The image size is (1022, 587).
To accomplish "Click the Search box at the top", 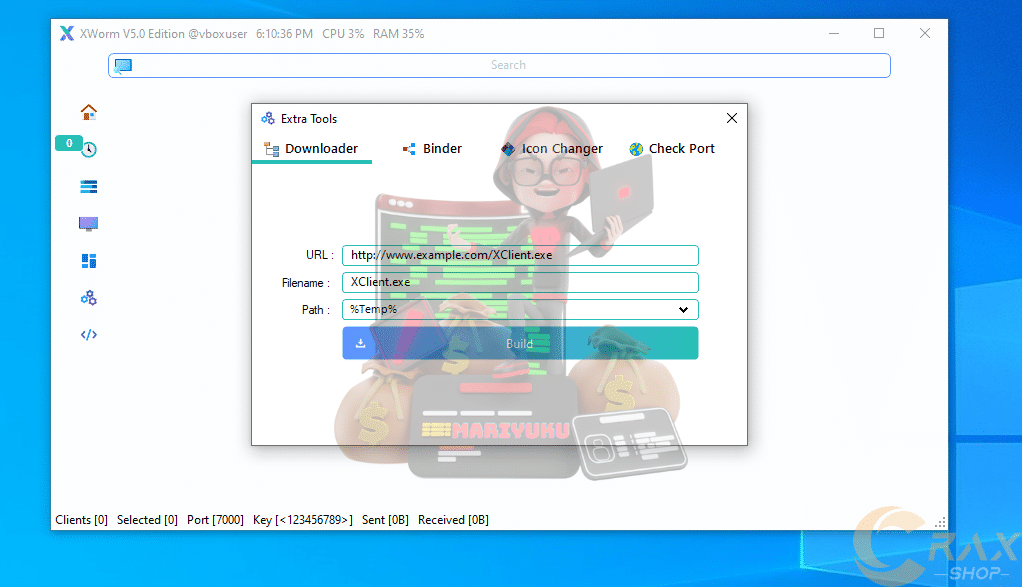I will coord(508,66).
